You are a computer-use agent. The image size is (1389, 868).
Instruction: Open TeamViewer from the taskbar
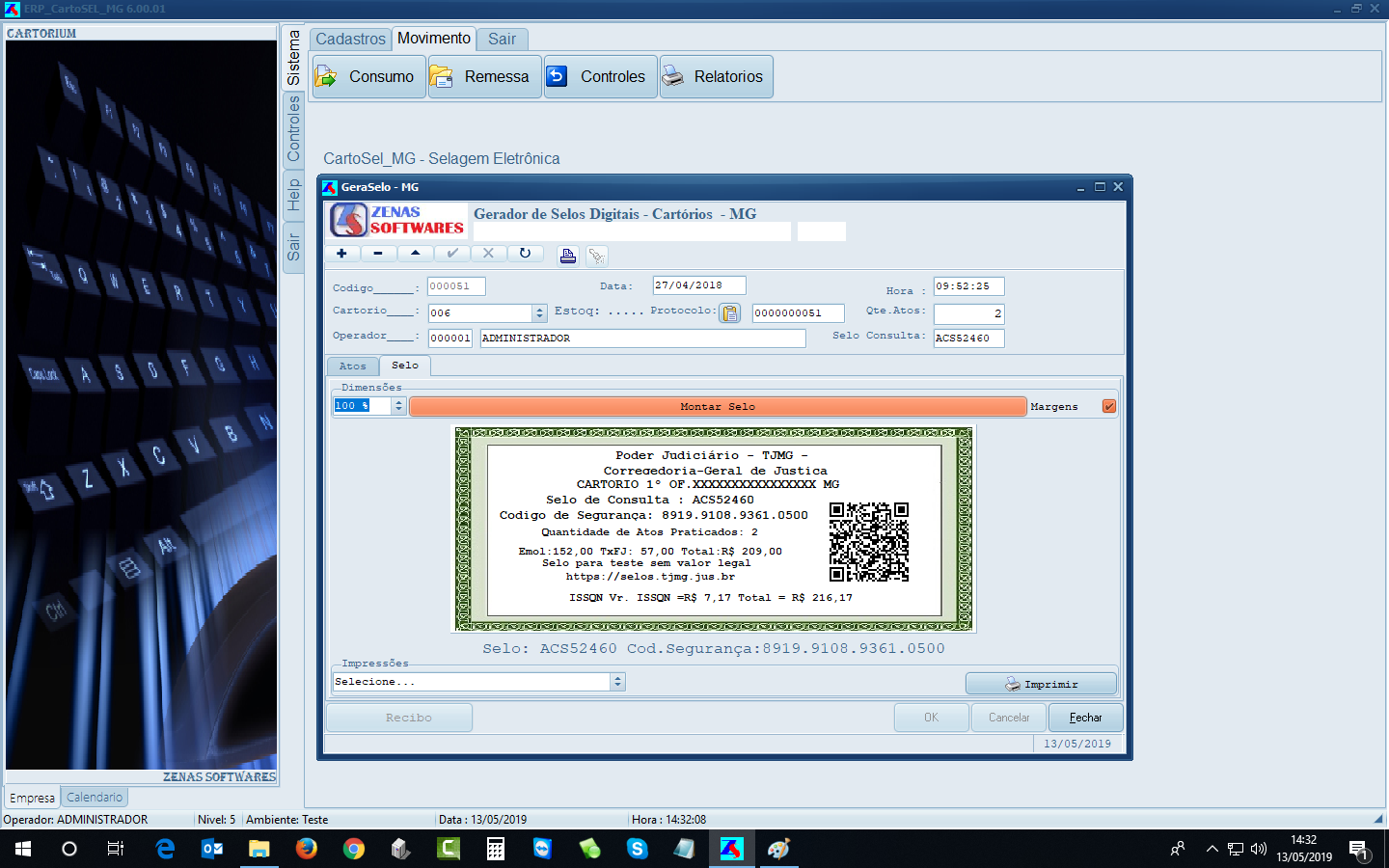point(543,849)
